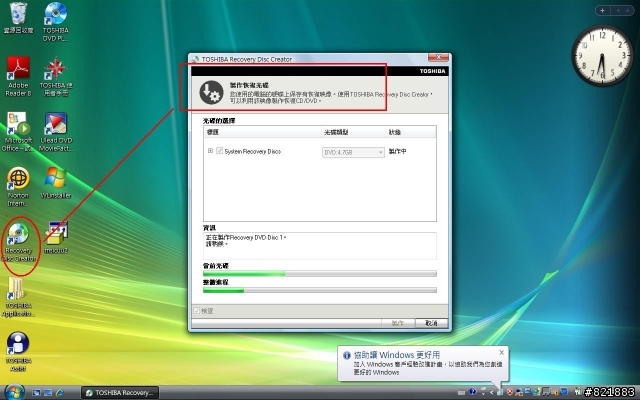Select the msiout2 desktop icon
This screenshot has width=640, height=400.
point(56,238)
